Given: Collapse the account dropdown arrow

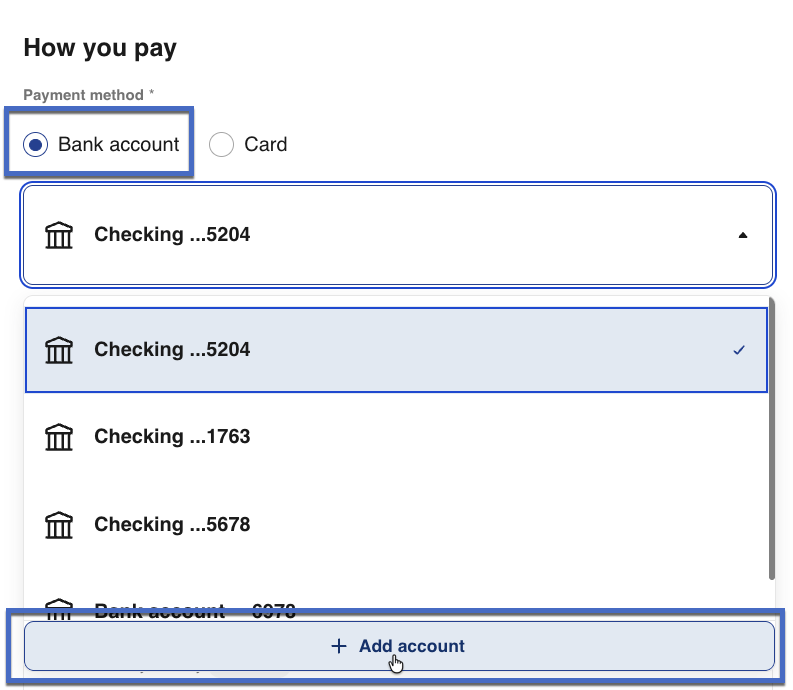Looking at the screenshot, I should click(x=741, y=236).
